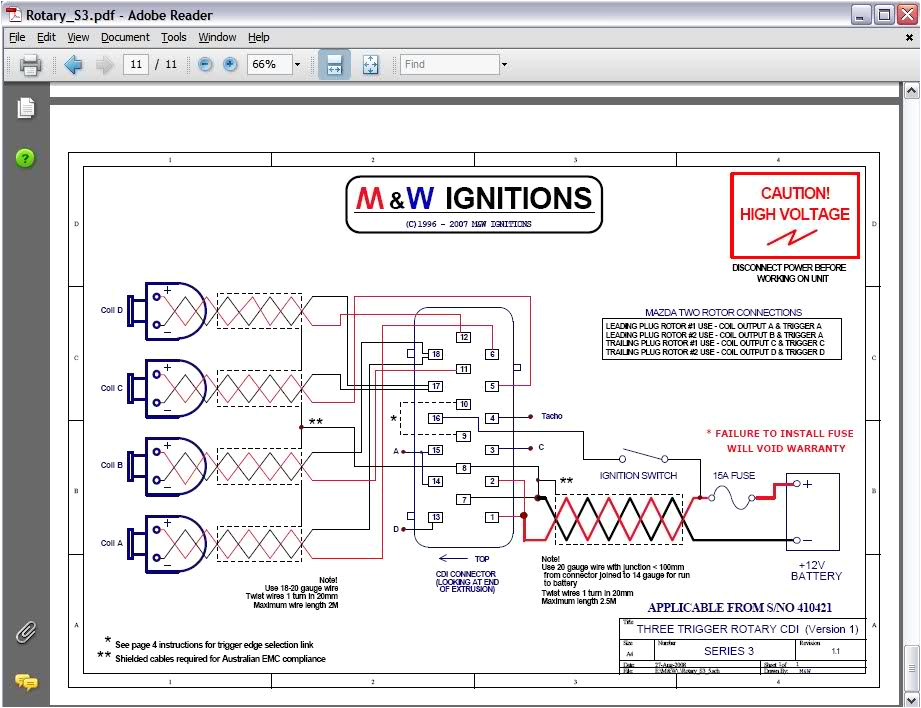Go back using the previous view arrow
This screenshot has height=708, width=921.
pos(73,64)
